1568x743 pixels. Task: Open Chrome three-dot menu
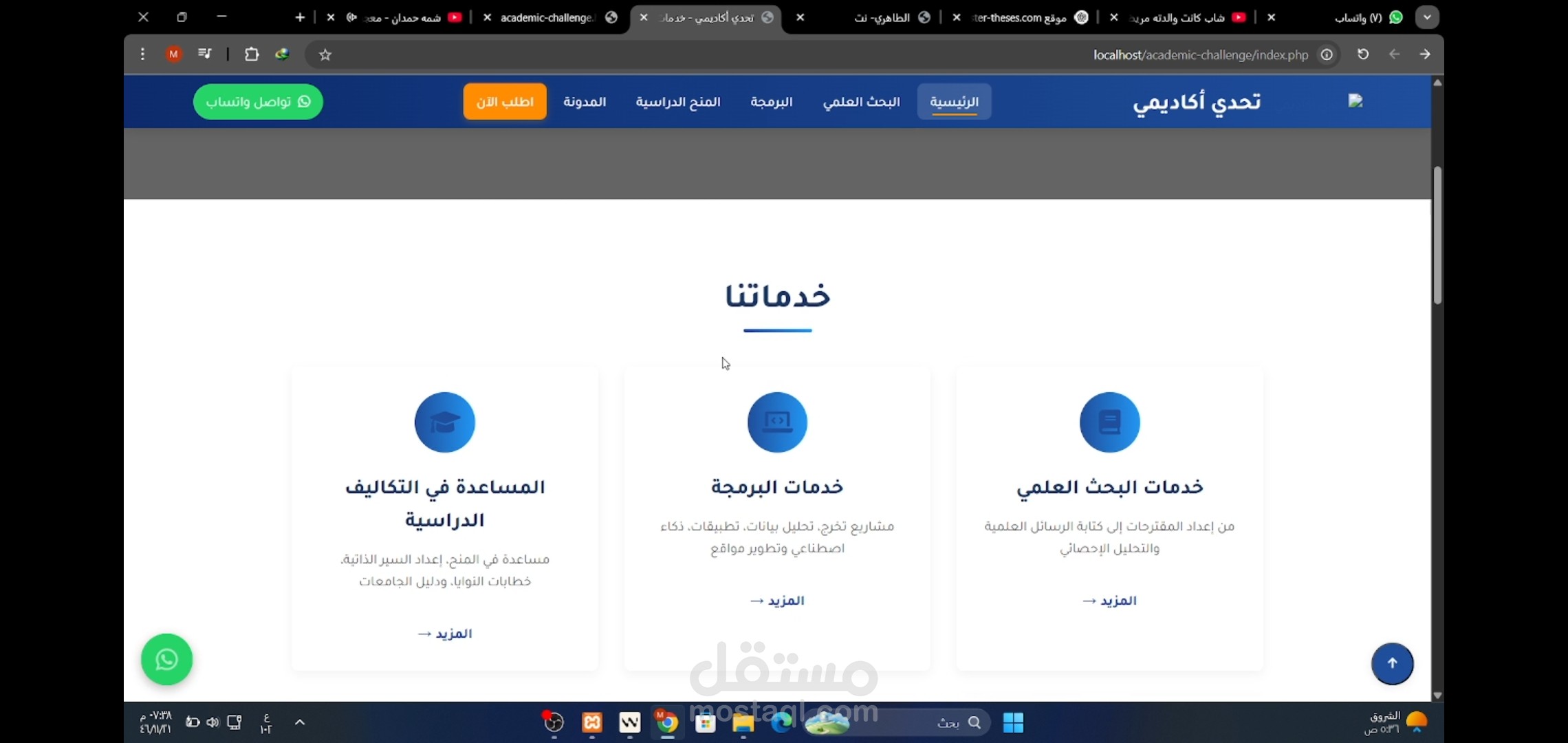(x=142, y=54)
